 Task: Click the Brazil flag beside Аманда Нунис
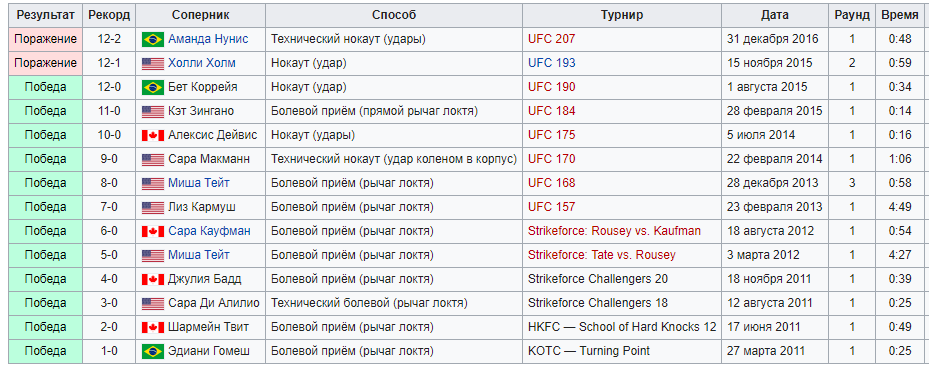(153, 40)
